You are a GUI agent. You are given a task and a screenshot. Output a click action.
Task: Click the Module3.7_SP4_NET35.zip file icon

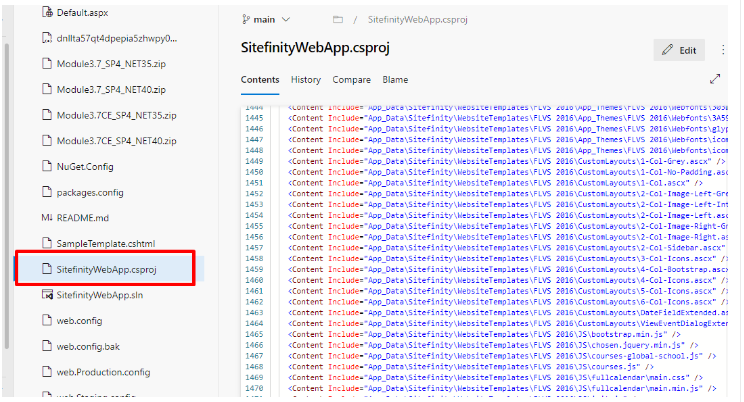(47, 63)
